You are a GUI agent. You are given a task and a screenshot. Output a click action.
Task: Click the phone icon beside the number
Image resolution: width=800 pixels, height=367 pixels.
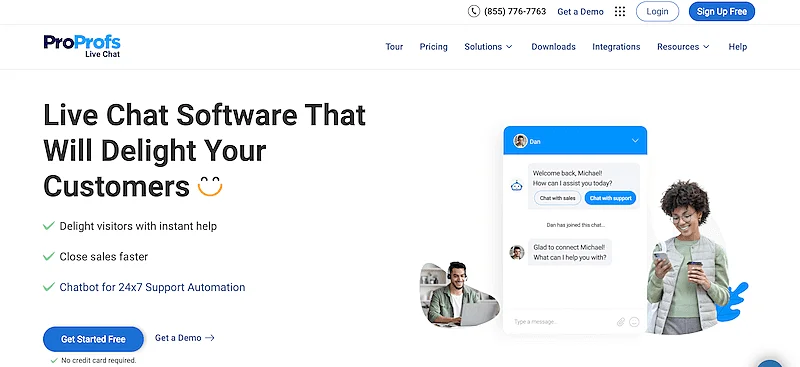point(473,11)
